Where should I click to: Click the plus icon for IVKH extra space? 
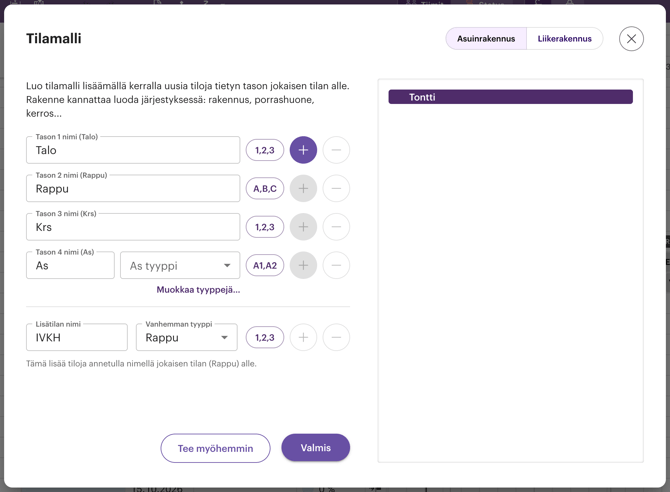coord(303,337)
